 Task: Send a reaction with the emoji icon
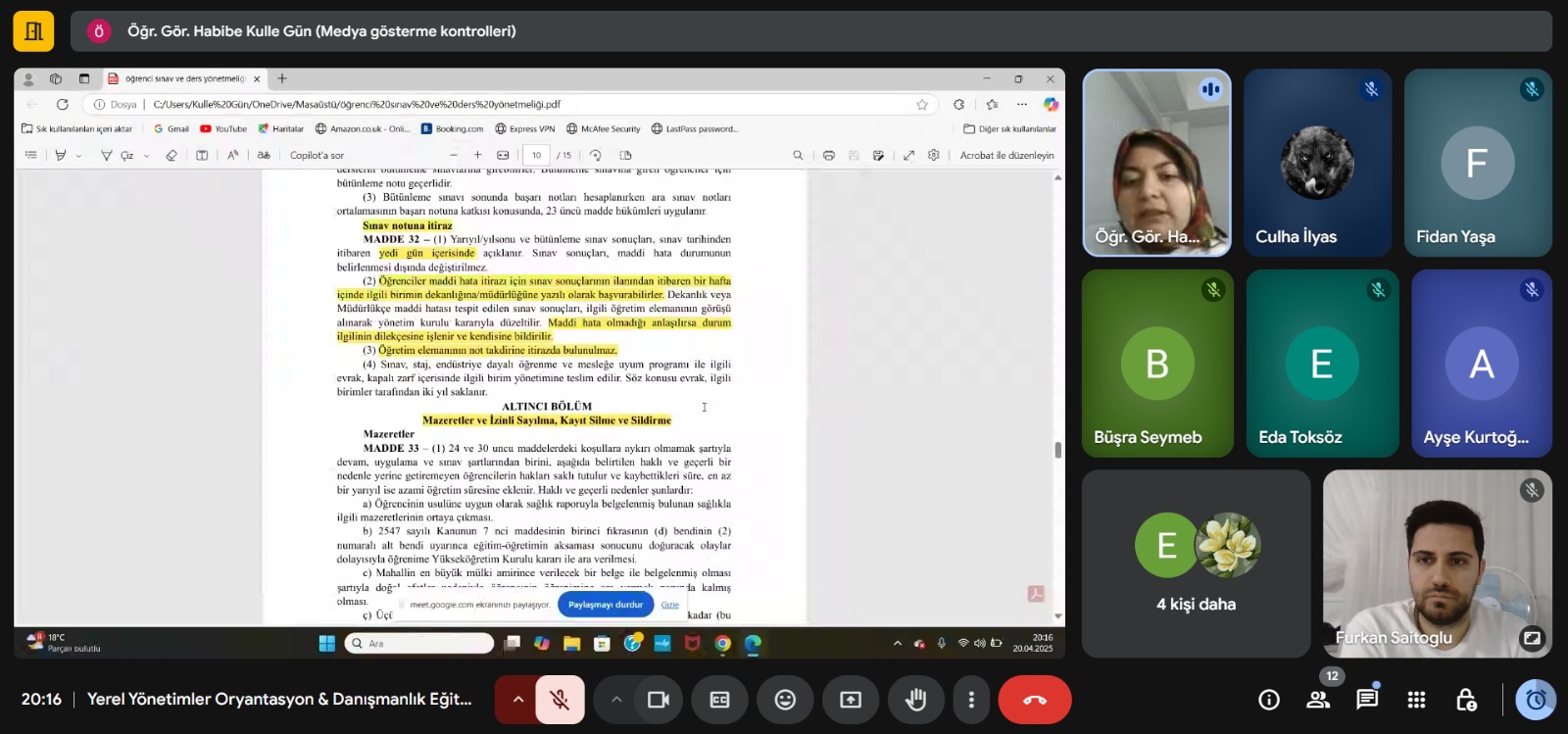[785, 700]
